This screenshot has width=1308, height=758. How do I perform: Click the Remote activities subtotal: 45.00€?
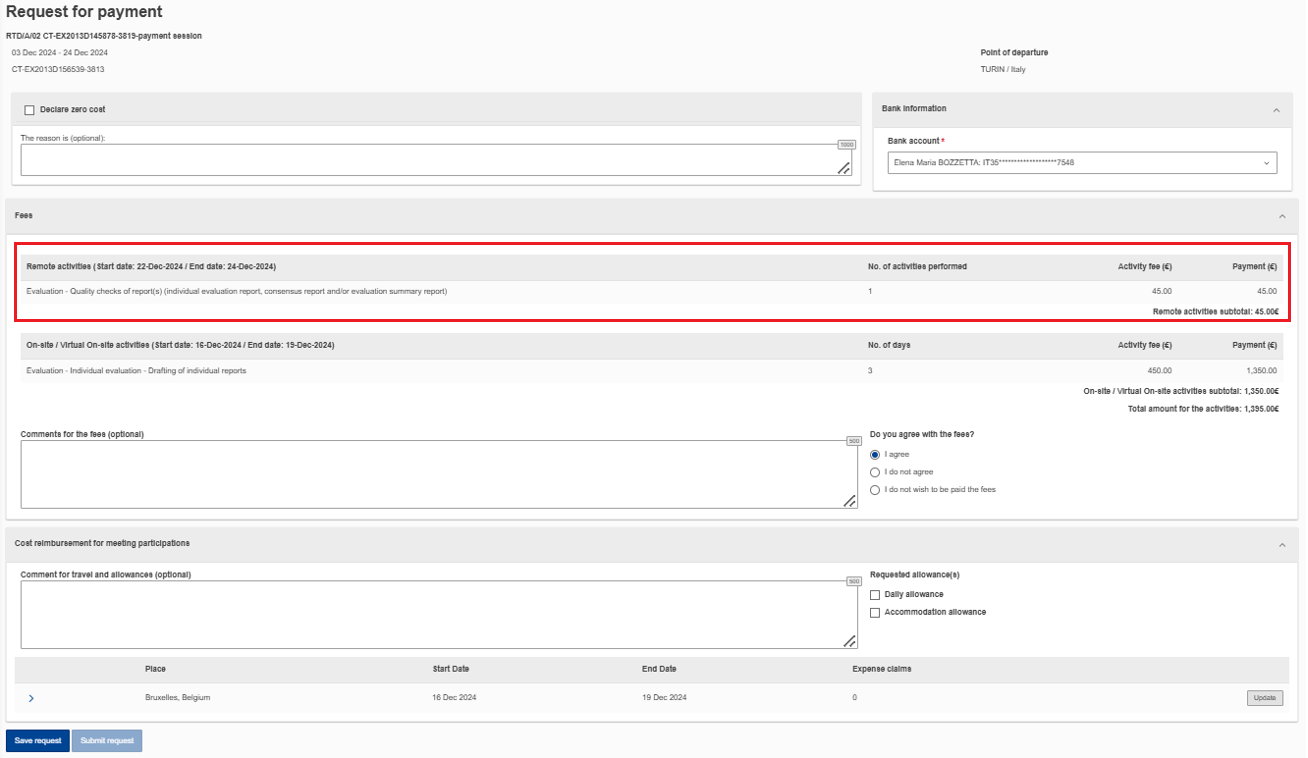1215,312
